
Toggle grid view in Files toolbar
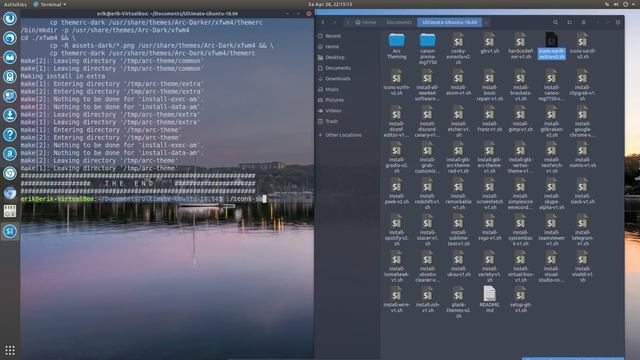(569, 22)
